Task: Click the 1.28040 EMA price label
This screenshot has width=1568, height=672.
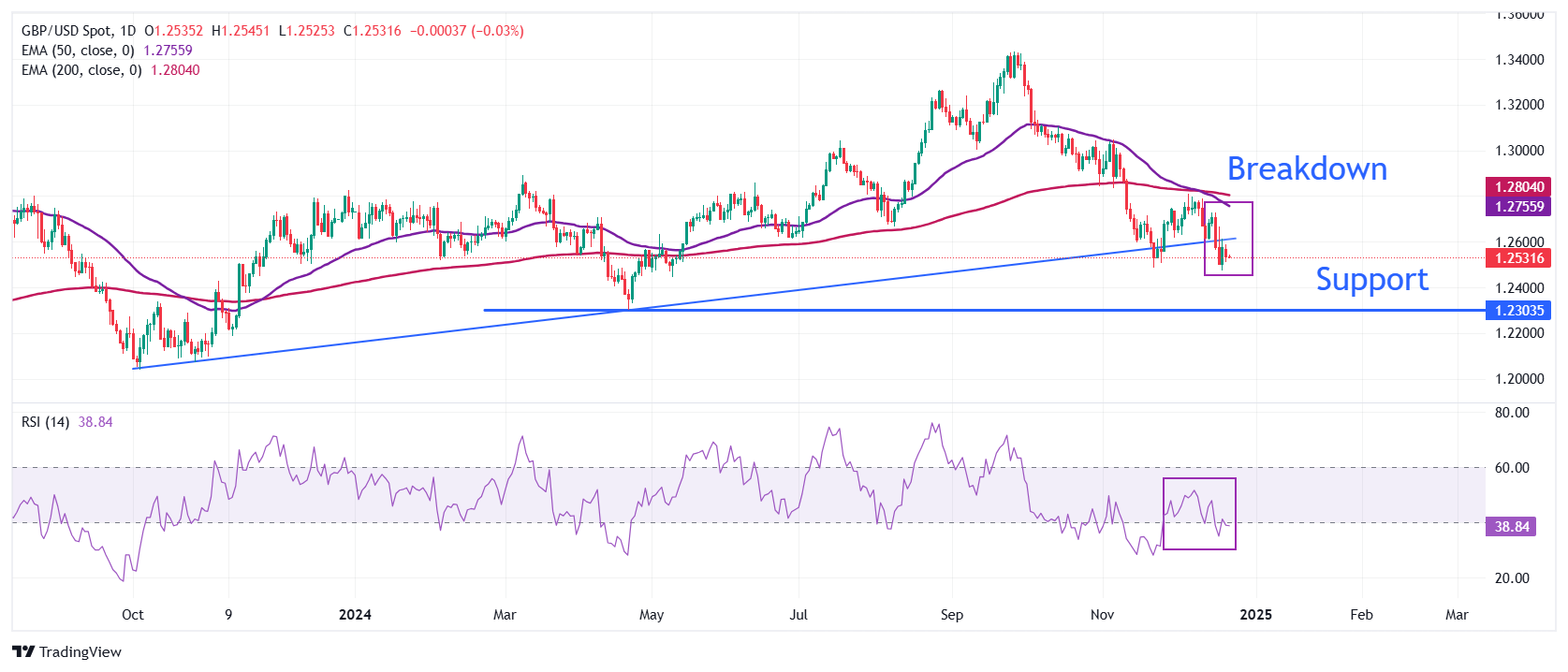Action: (1517, 187)
